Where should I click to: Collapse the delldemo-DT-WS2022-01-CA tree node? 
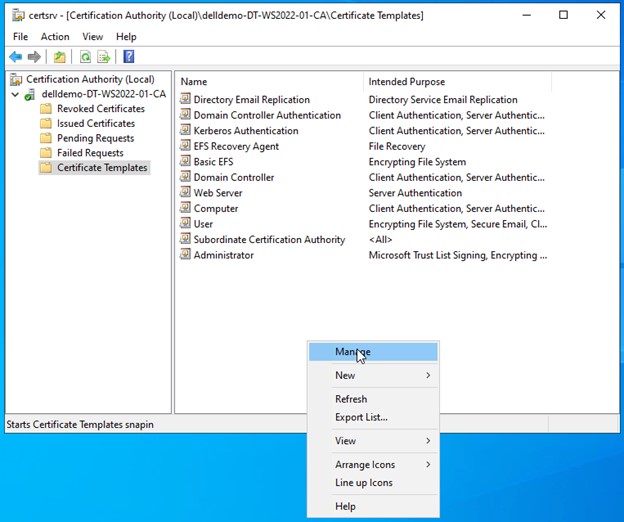pyautogui.click(x=15, y=94)
